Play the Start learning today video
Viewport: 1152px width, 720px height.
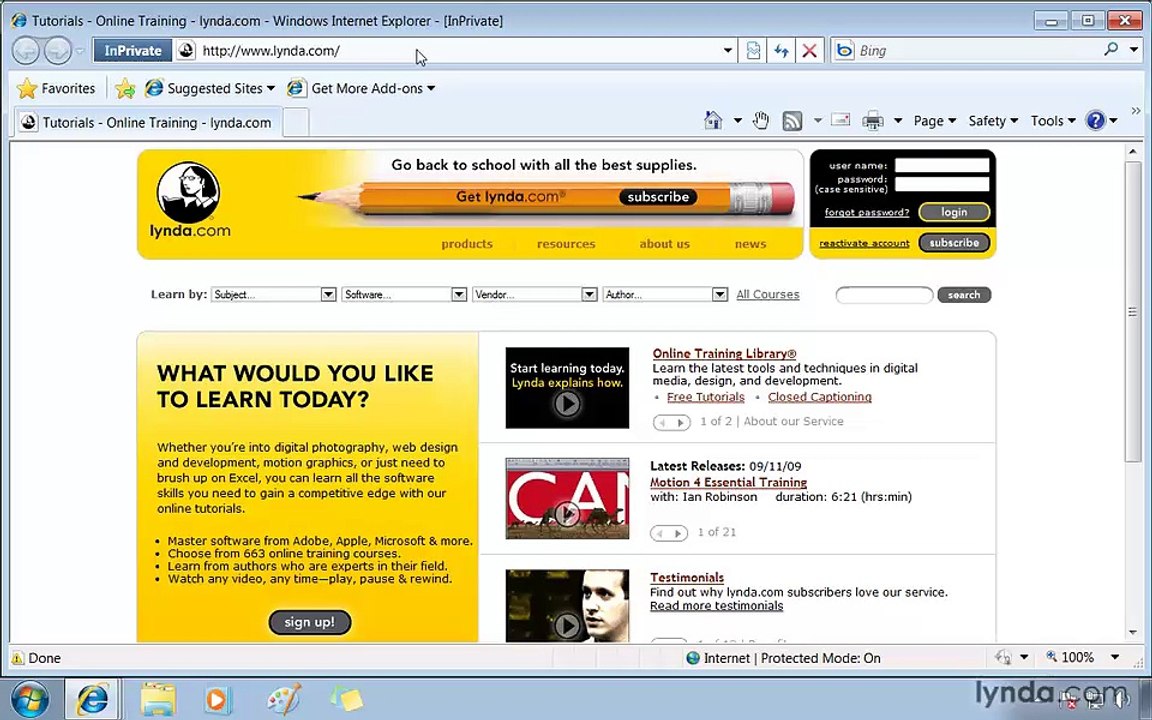click(x=567, y=388)
